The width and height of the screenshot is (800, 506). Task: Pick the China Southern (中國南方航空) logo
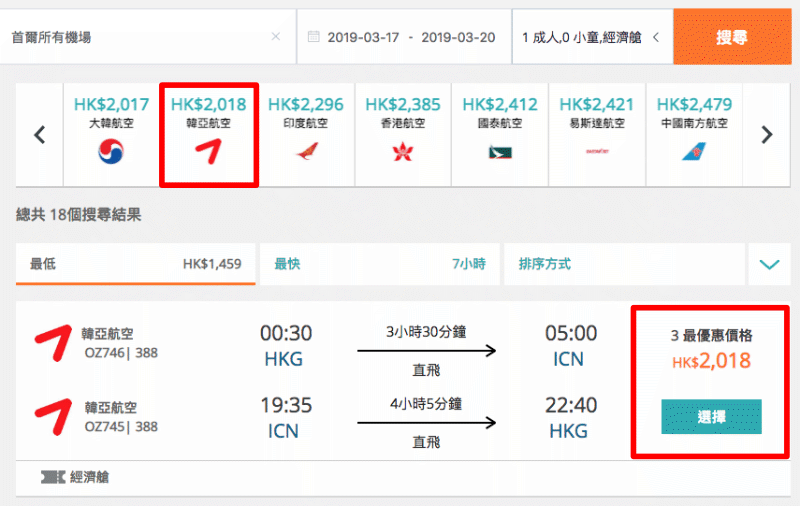pyautogui.click(x=694, y=151)
